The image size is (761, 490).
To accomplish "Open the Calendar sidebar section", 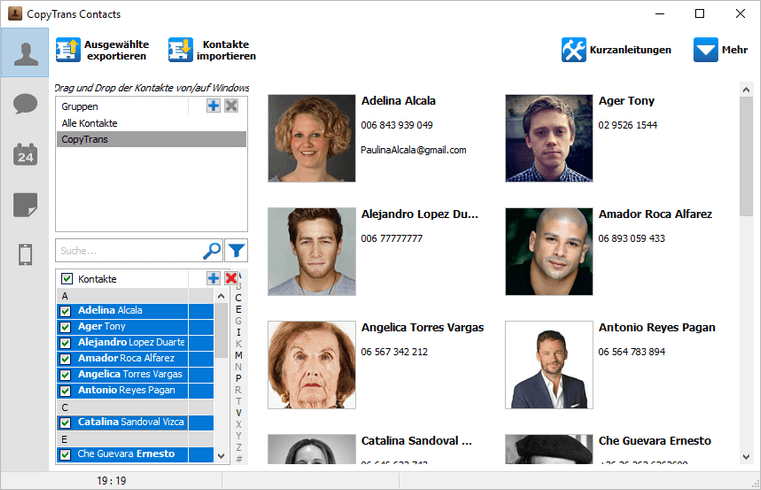I will pyautogui.click(x=25, y=155).
